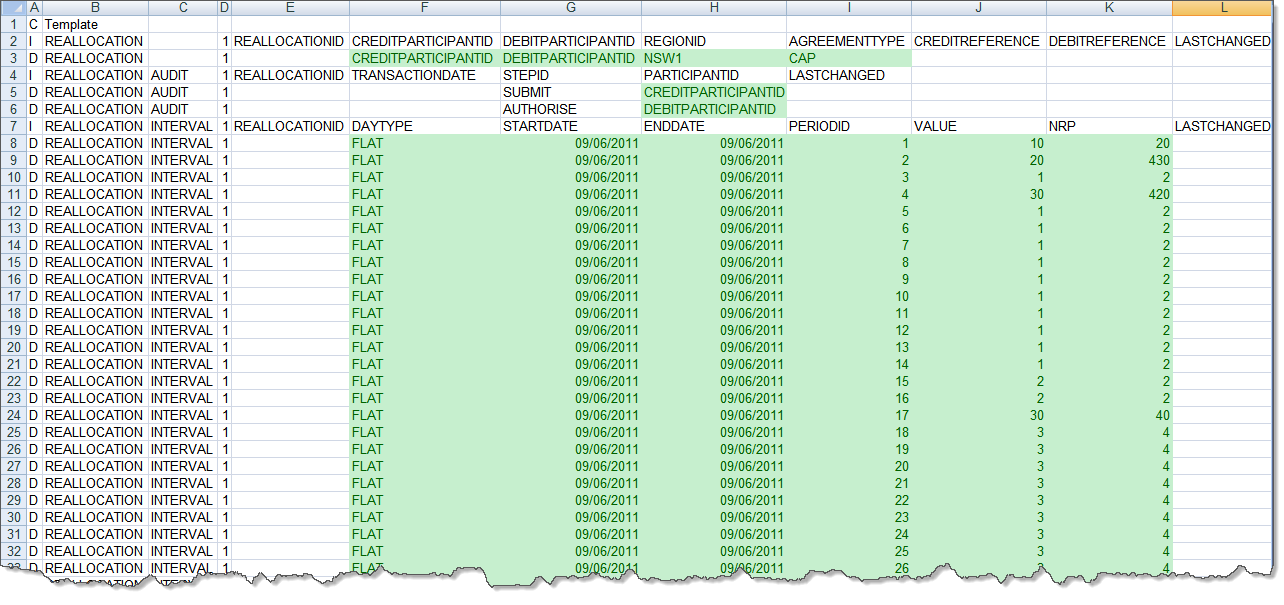Screen dimensions: 1284x605
Task: Select the TRANSACTIONDATE heading cell
Action: tap(424, 76)
